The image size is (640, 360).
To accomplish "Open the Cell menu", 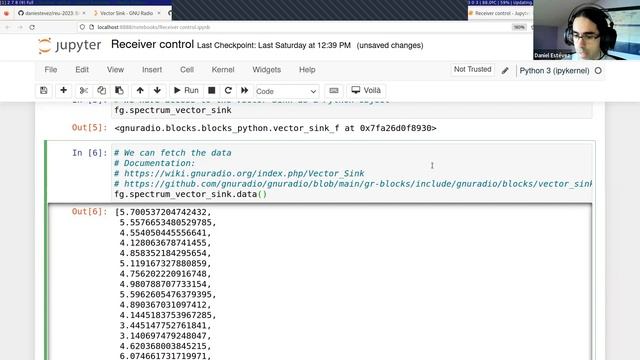I will coord(187,70).
